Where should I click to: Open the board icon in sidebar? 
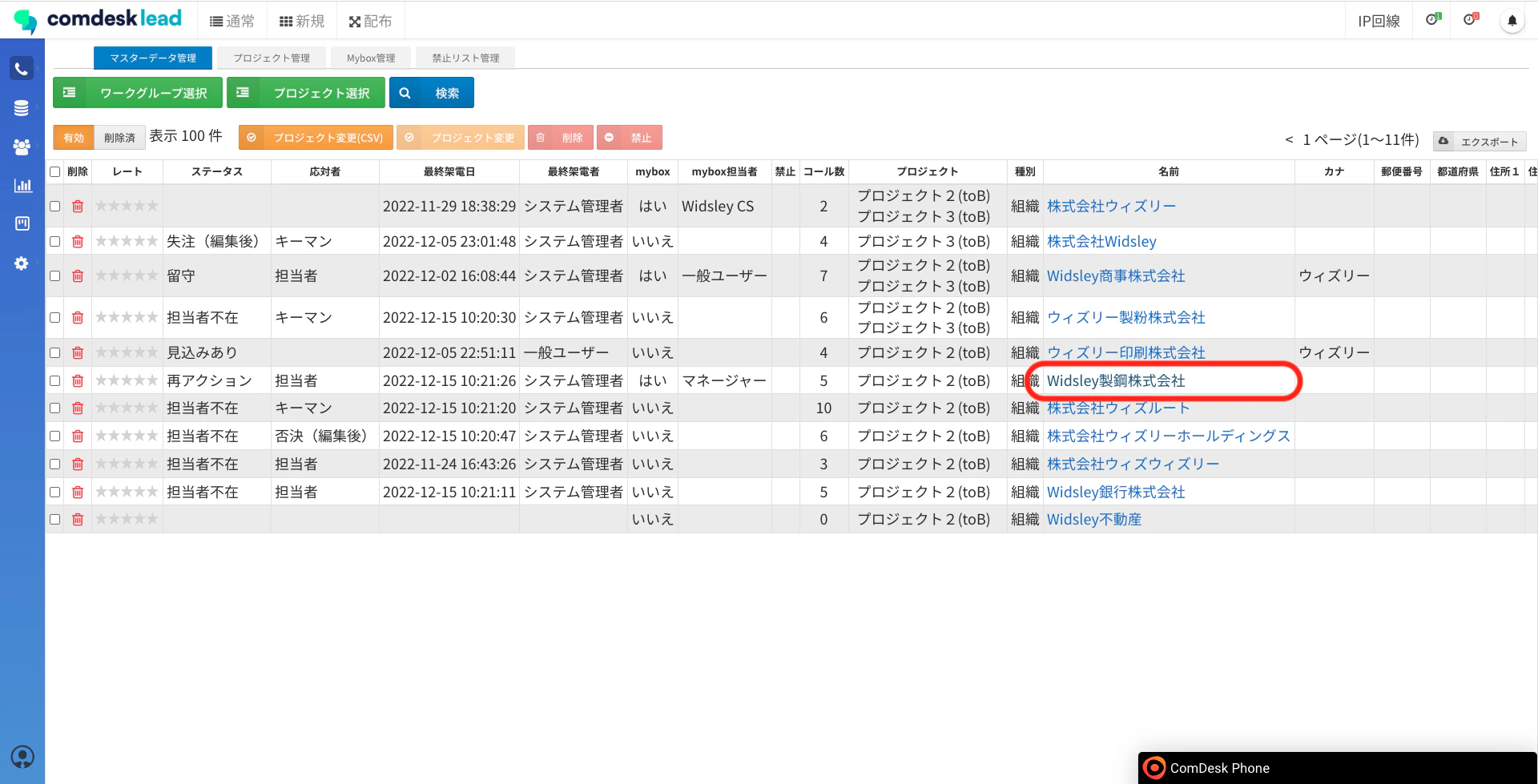(22, 223)
